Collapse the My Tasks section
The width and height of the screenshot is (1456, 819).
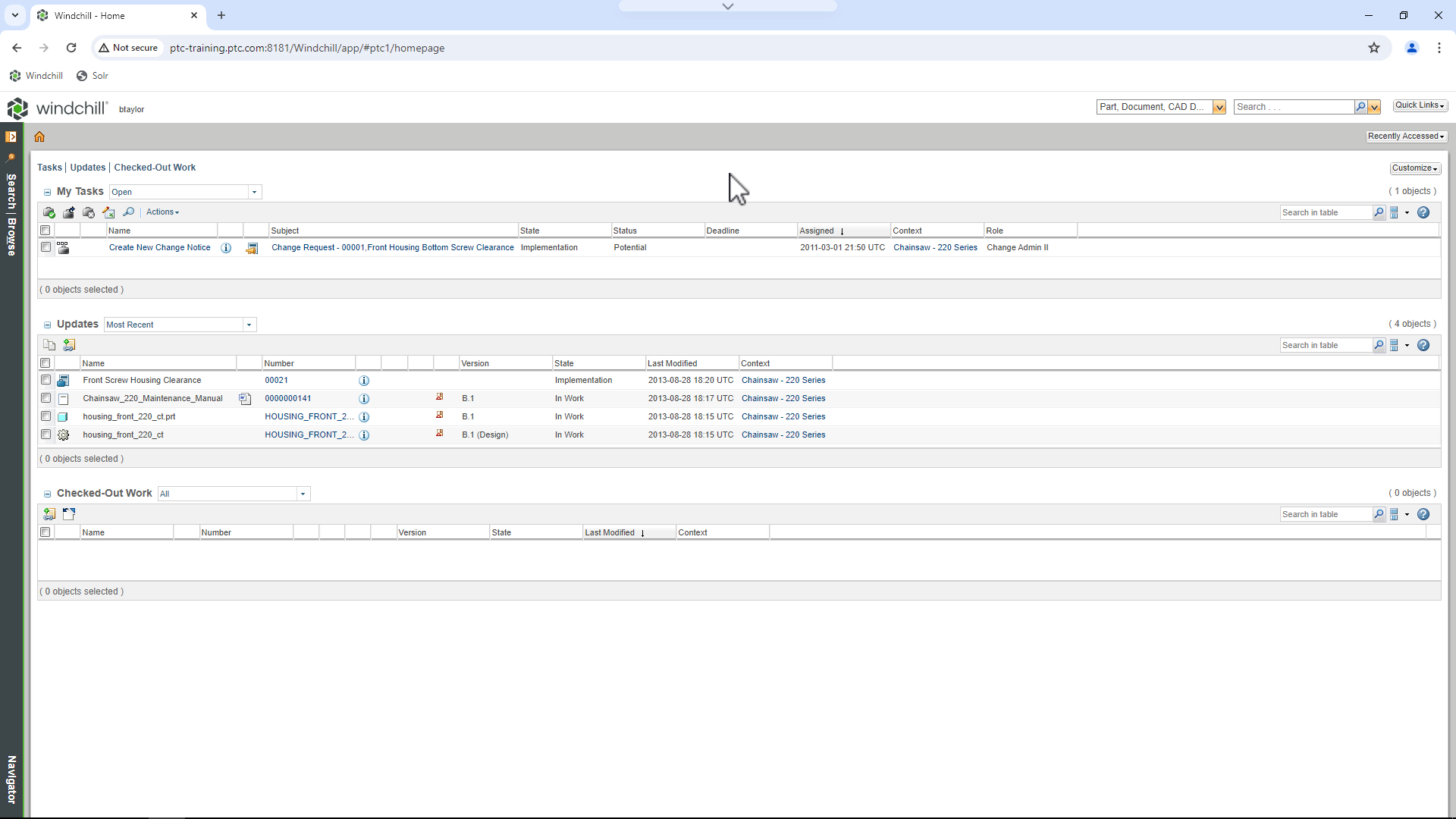[x=47, y=193]
